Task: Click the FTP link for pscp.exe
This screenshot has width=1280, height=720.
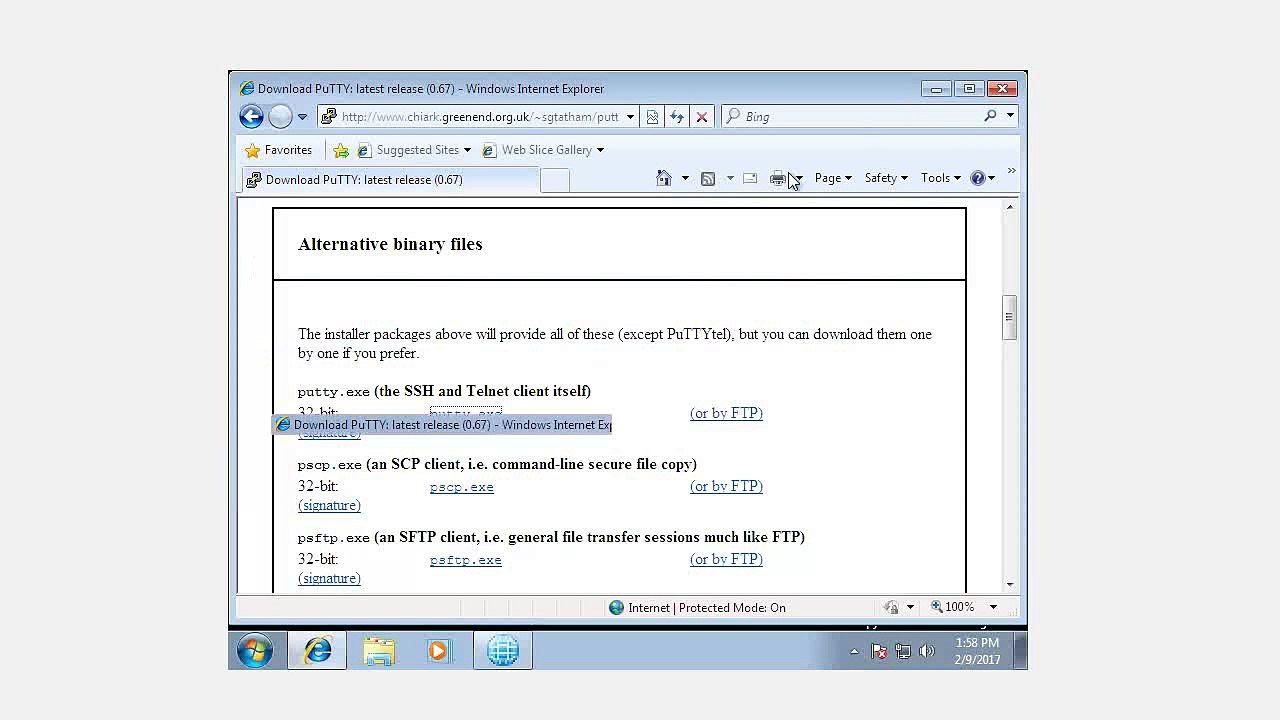Action: click(x=726, y=486)
